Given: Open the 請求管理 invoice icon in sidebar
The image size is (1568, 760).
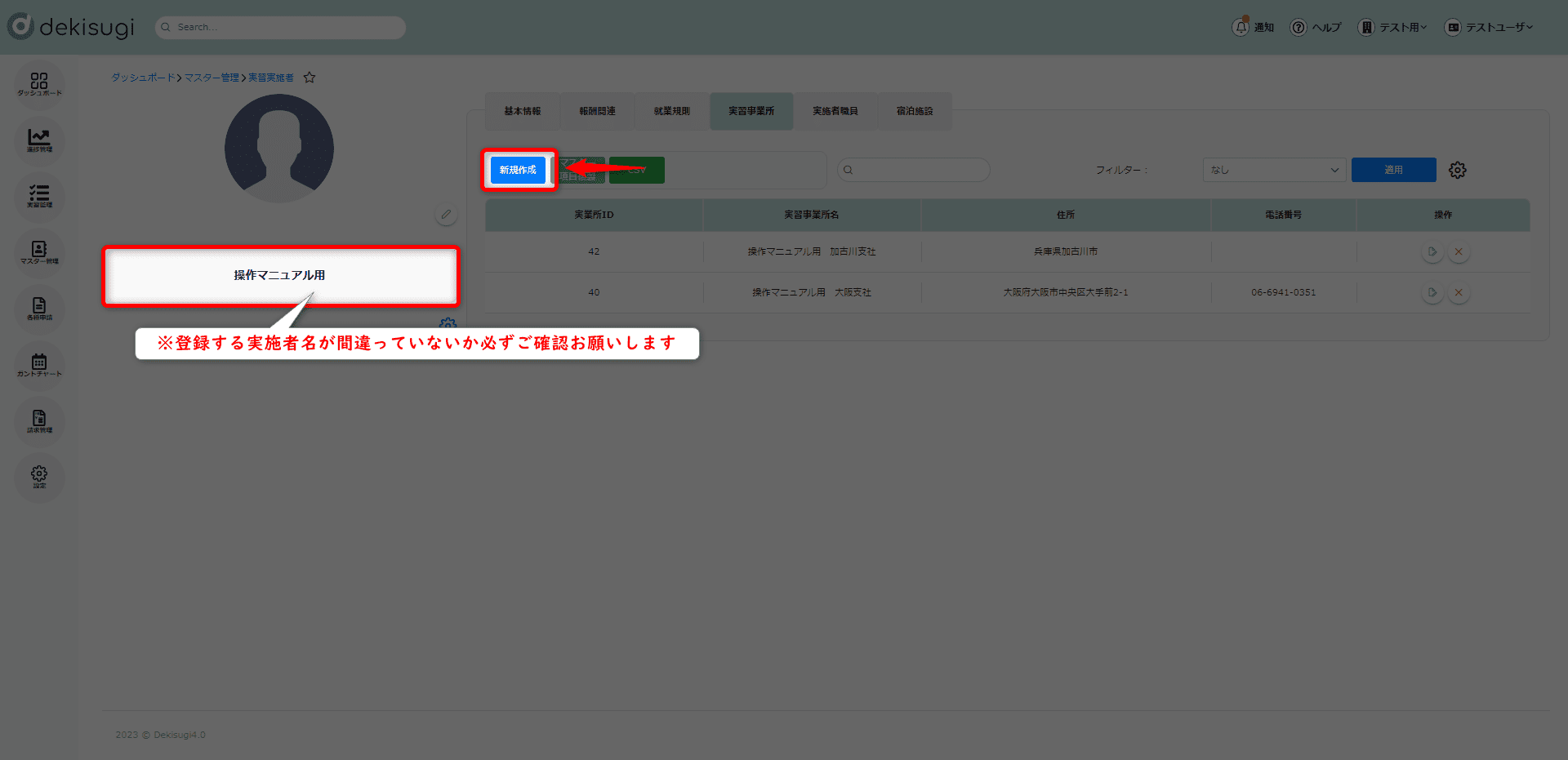Looking at the screenshot, I should [39, 421].
